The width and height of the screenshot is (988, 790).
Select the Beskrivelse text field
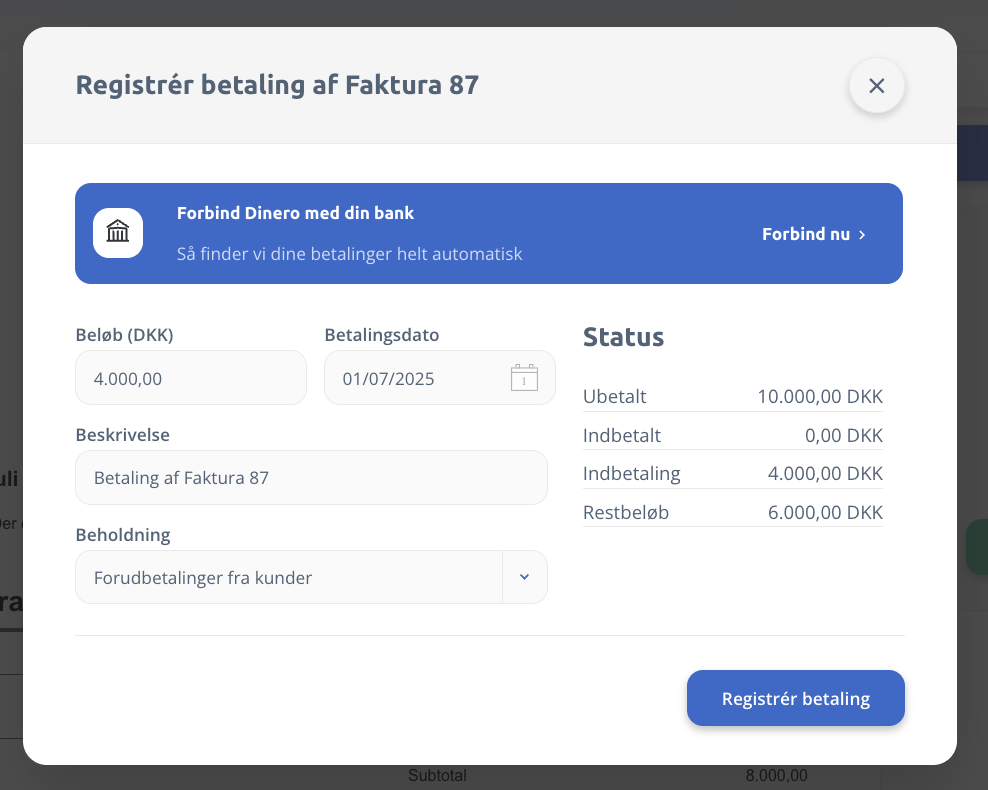[x=310, y=478]
